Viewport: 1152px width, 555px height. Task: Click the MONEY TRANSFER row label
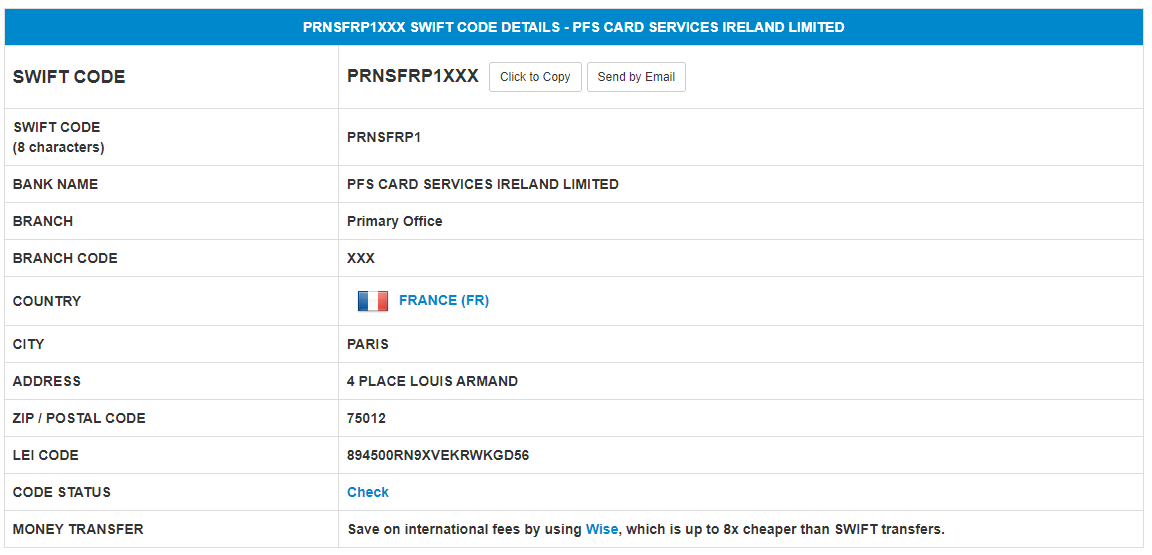78,529
